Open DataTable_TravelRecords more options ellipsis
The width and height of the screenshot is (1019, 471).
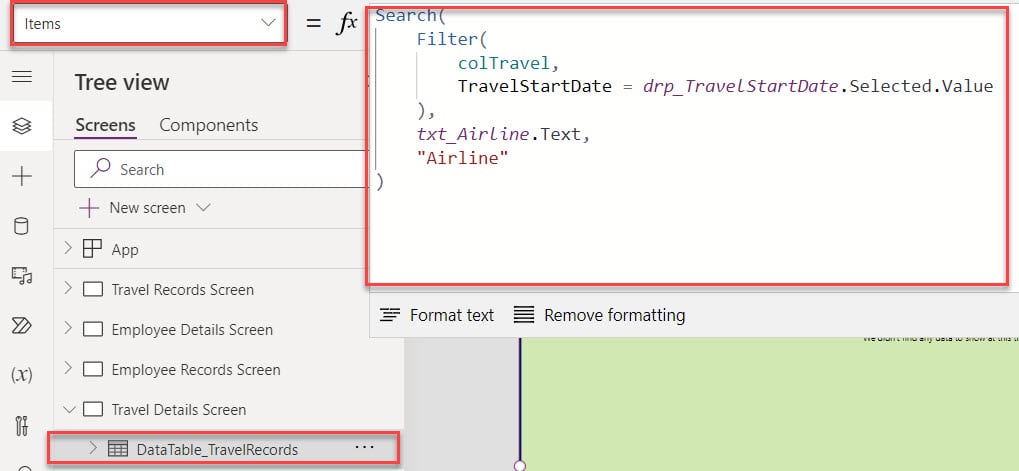[x=365, y=447]
